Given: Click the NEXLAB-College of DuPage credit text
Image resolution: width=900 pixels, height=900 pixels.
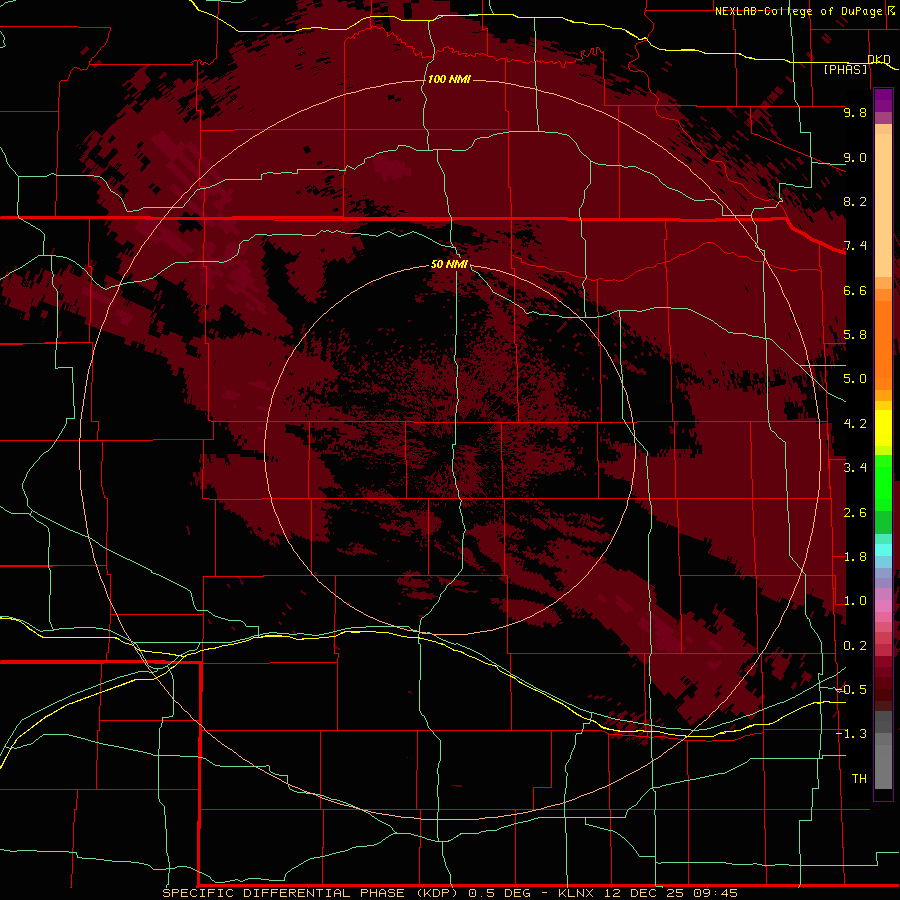Looking at the screenshot, I should coord(799,11).
